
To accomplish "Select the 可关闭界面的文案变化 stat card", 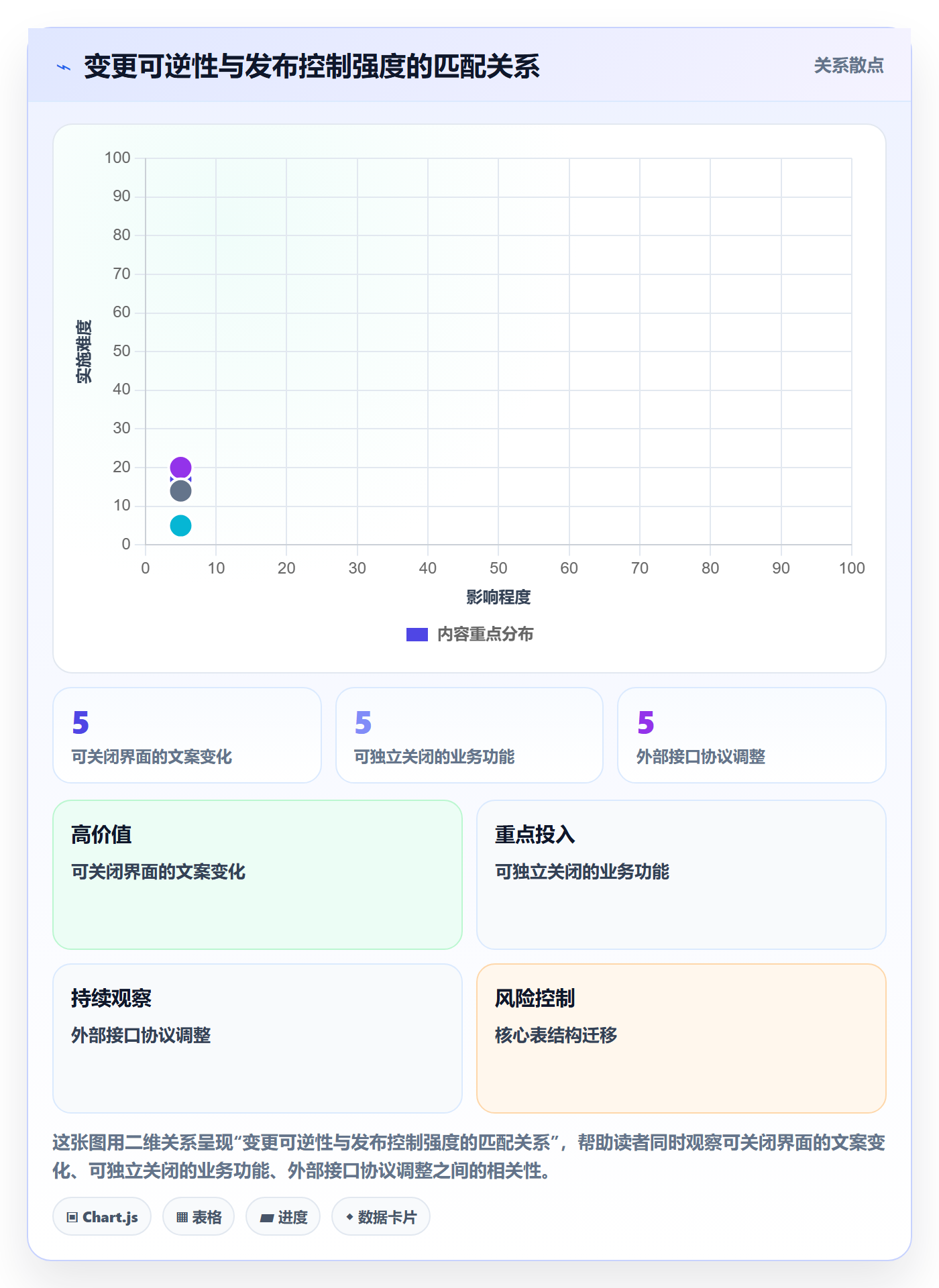I will pos(187,735).
